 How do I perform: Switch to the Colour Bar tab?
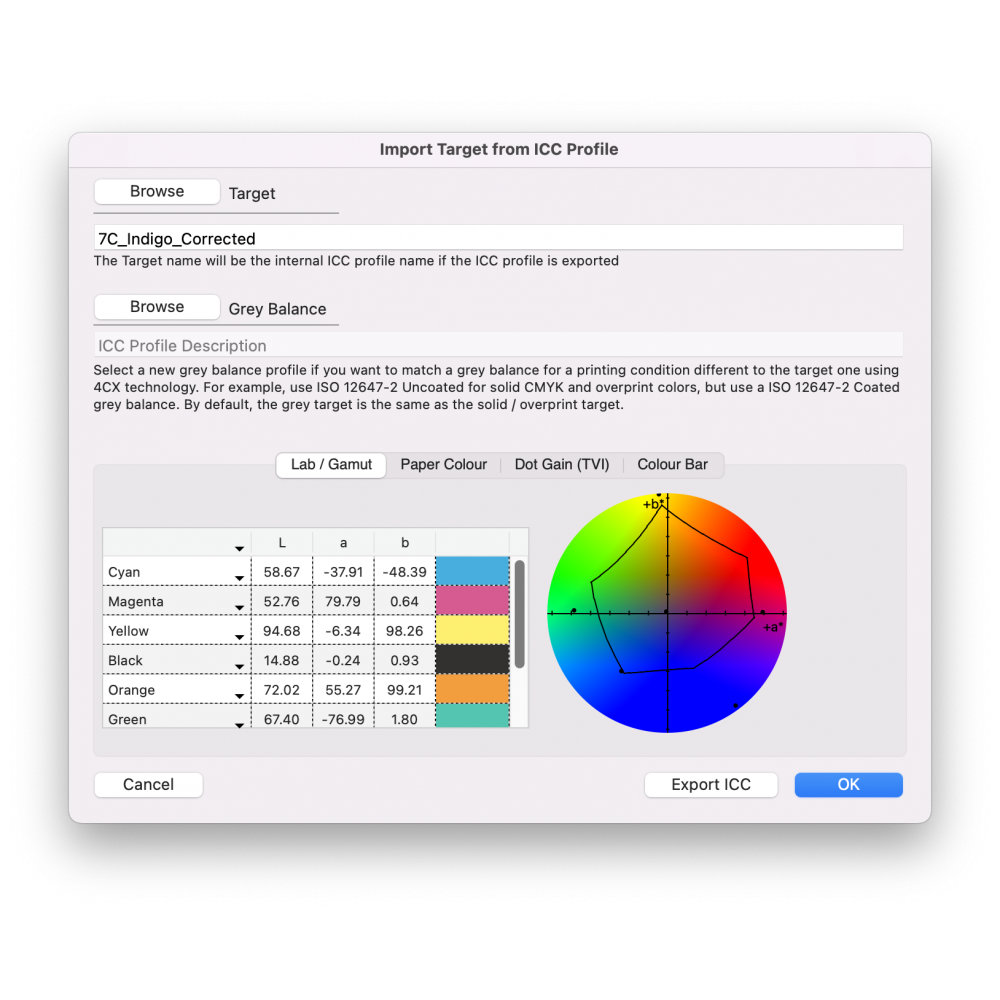click(x=672, y=464)
